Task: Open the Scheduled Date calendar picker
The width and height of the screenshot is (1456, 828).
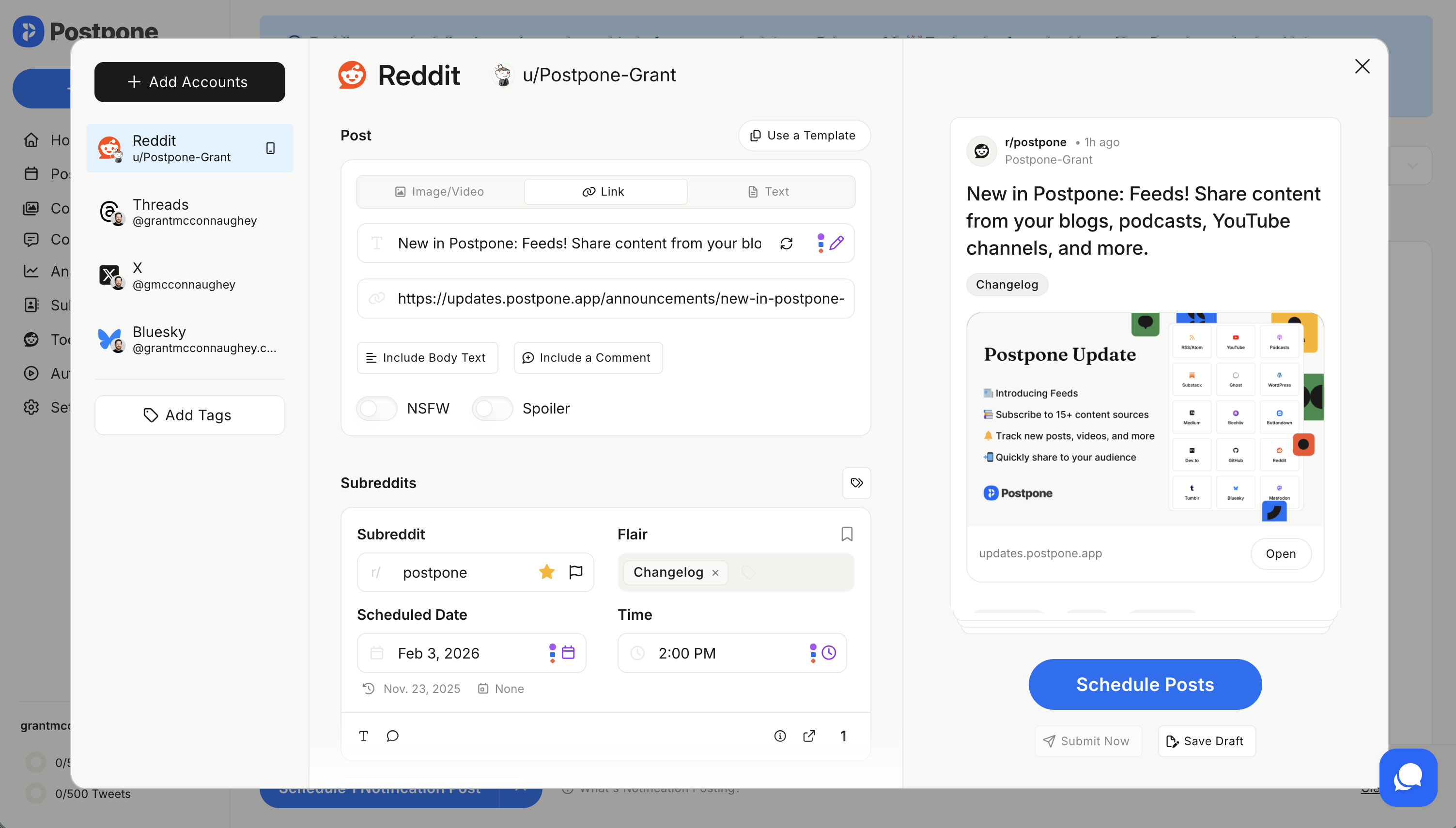Action: click(x=568, y=653)
